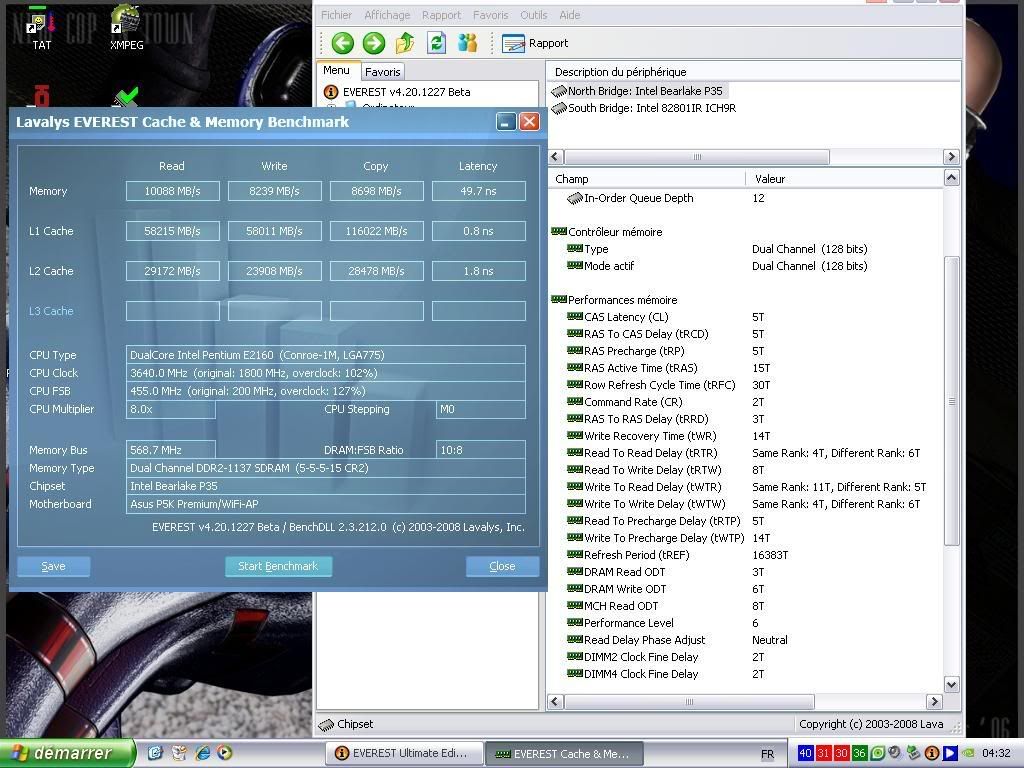Click the green Forward arrow toolbar icon

pyautogui.click(x=374, y=43)
